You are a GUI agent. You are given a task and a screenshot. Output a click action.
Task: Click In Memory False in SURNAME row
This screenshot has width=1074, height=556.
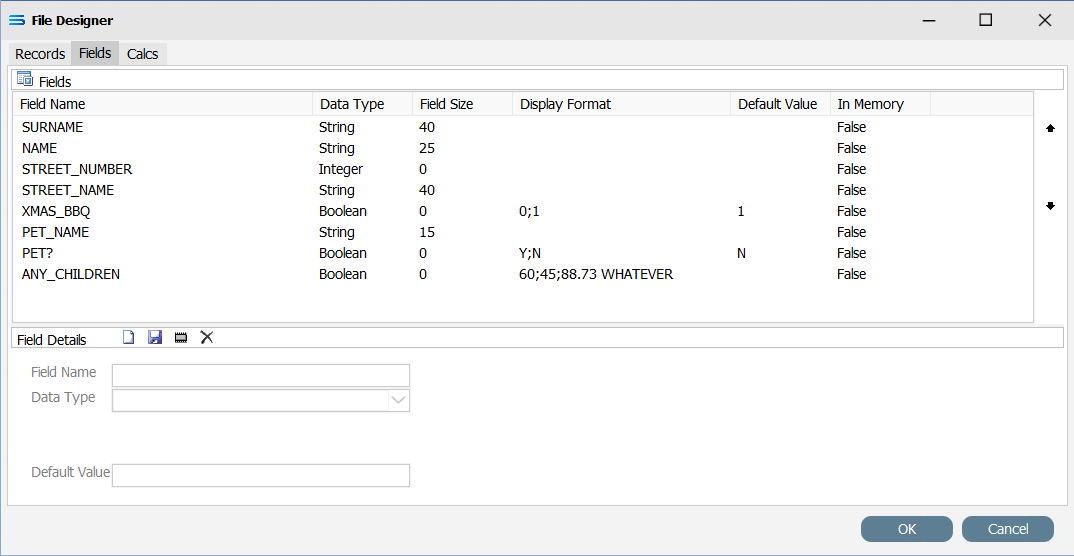(851, 127)
